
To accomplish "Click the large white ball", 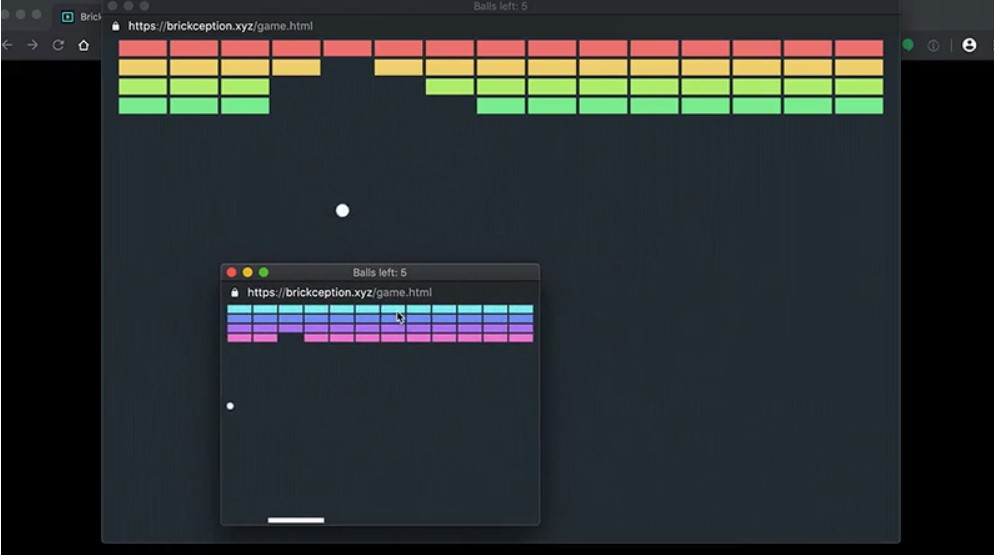I will [x=342, y=210].
